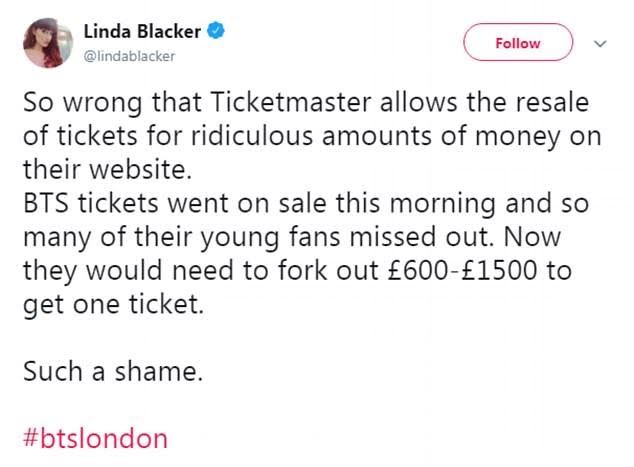
Task: Open the tweet options chevron menu
Action: (600, 43)
